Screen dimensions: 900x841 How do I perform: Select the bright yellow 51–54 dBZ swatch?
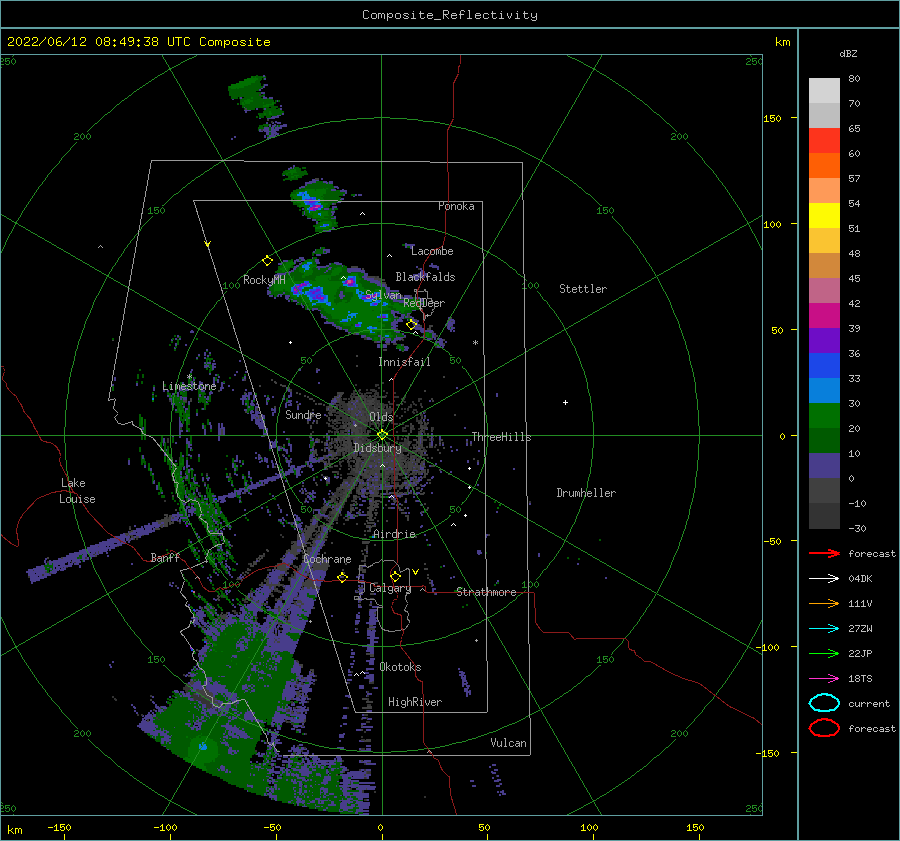(824, 216)
